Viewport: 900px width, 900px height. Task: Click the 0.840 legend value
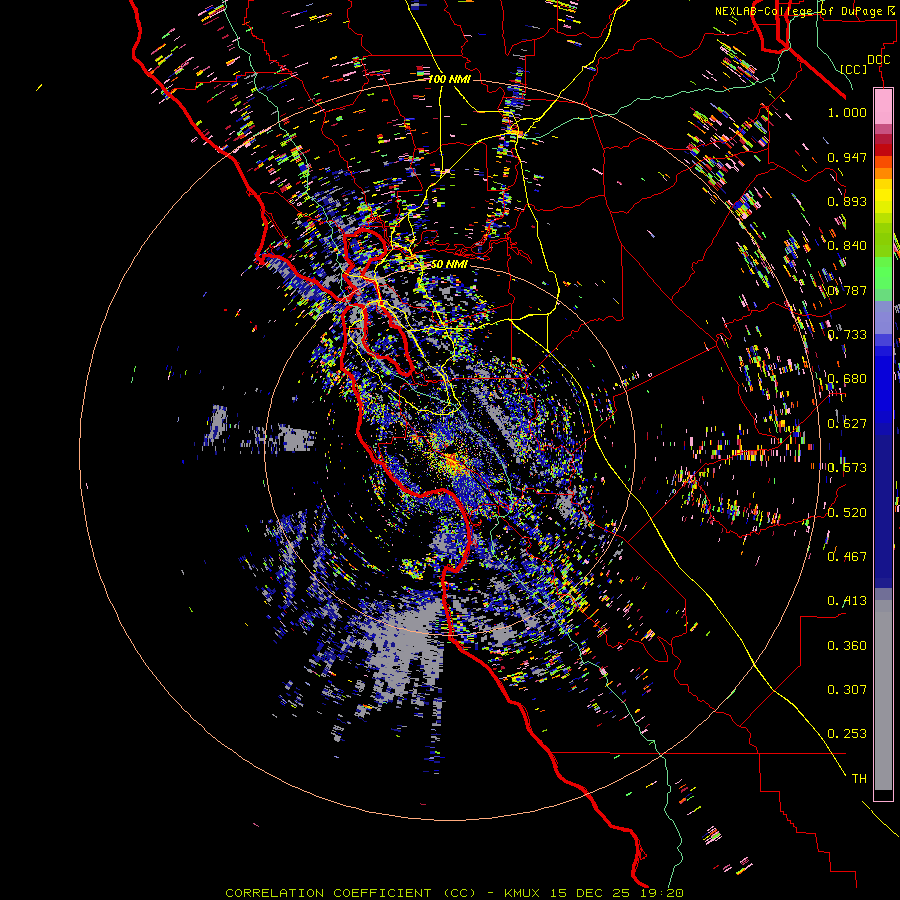(847, 246)
